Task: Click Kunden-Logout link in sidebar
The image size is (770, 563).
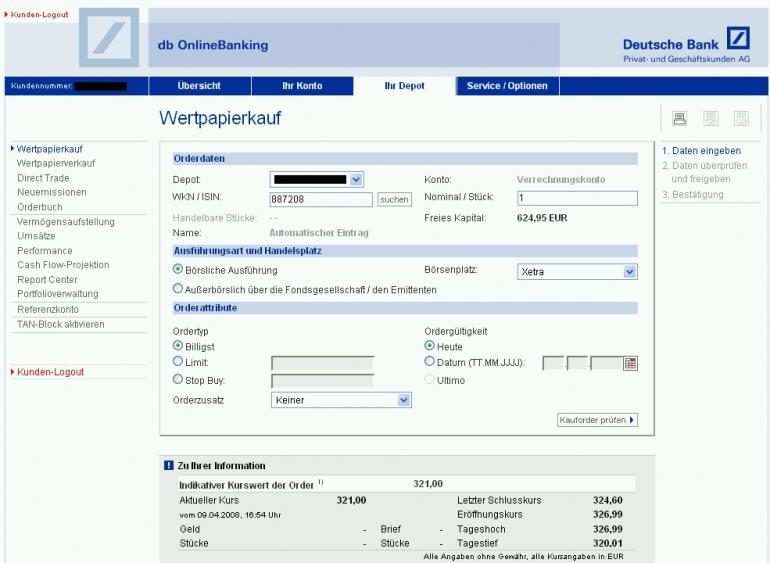Action: 51,372
